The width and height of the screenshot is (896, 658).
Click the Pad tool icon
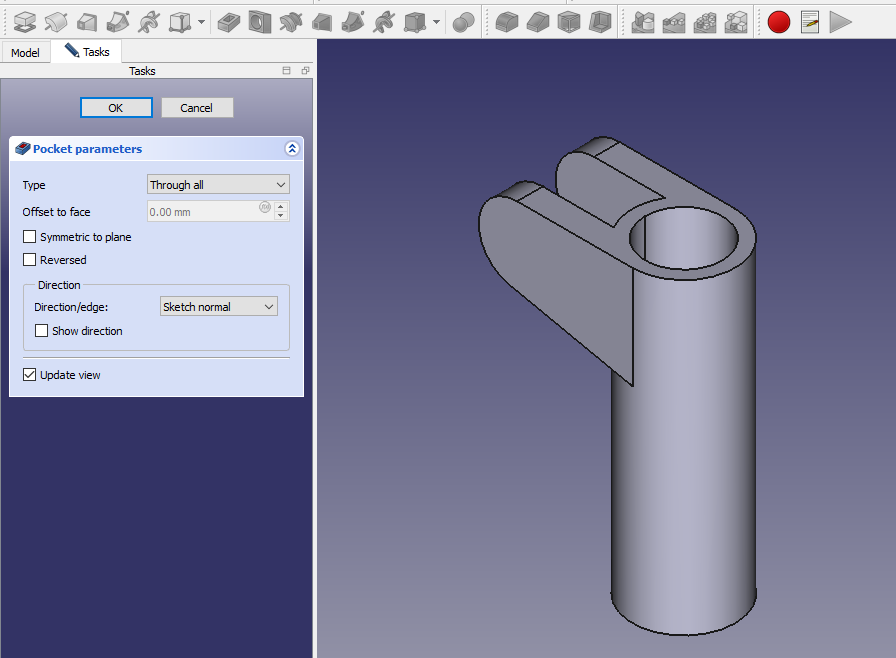(x=25, y=21)
